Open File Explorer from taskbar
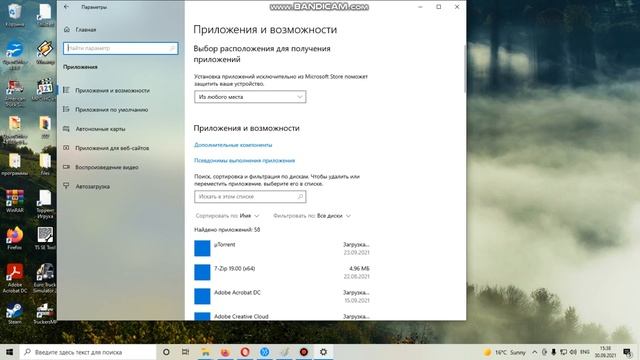Screen dimensions: 640x360 (x=205, y=352)
